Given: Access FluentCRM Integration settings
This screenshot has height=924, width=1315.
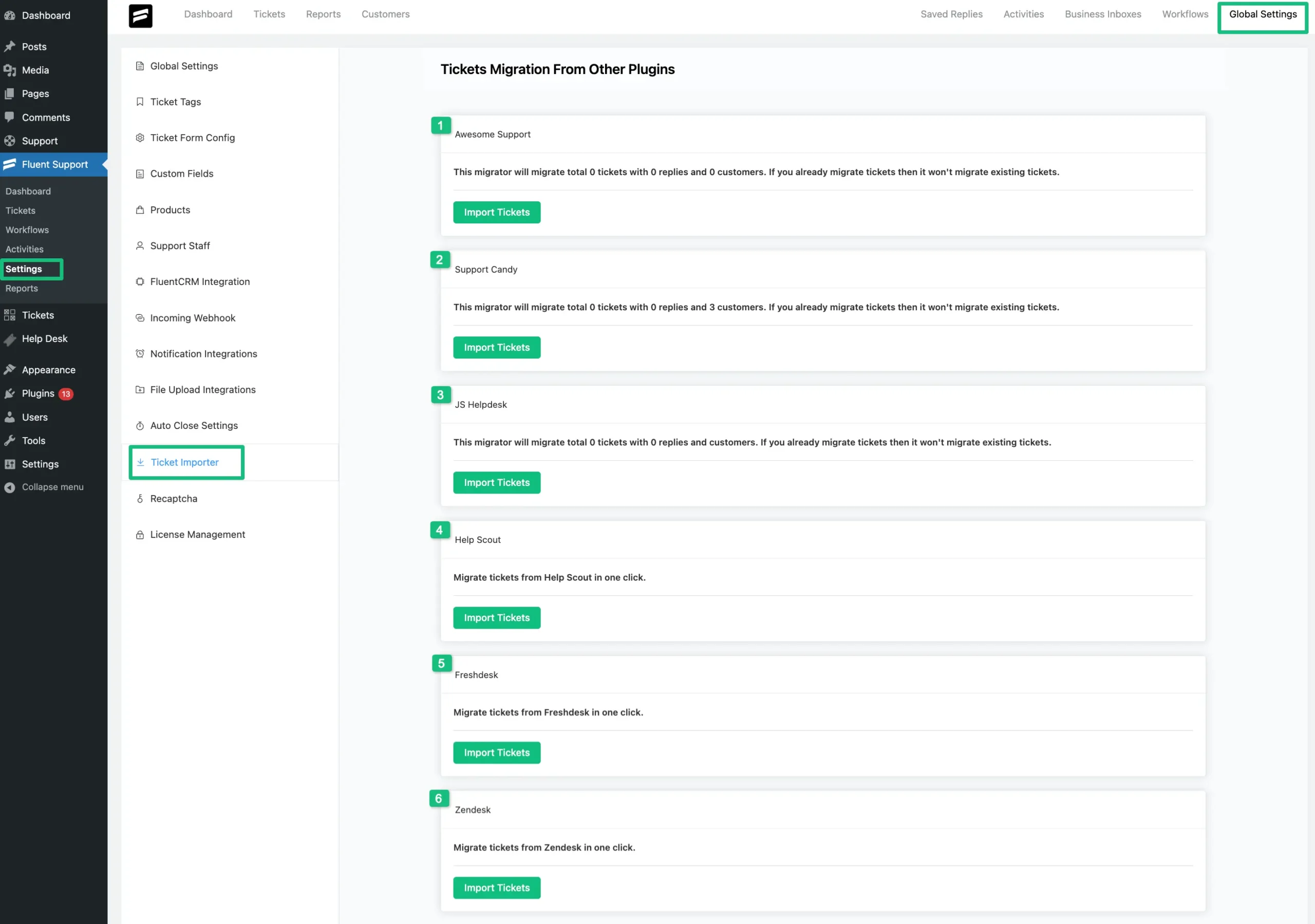Looking at the screenshot, I should pyautogui.click(x=200, y=281).
